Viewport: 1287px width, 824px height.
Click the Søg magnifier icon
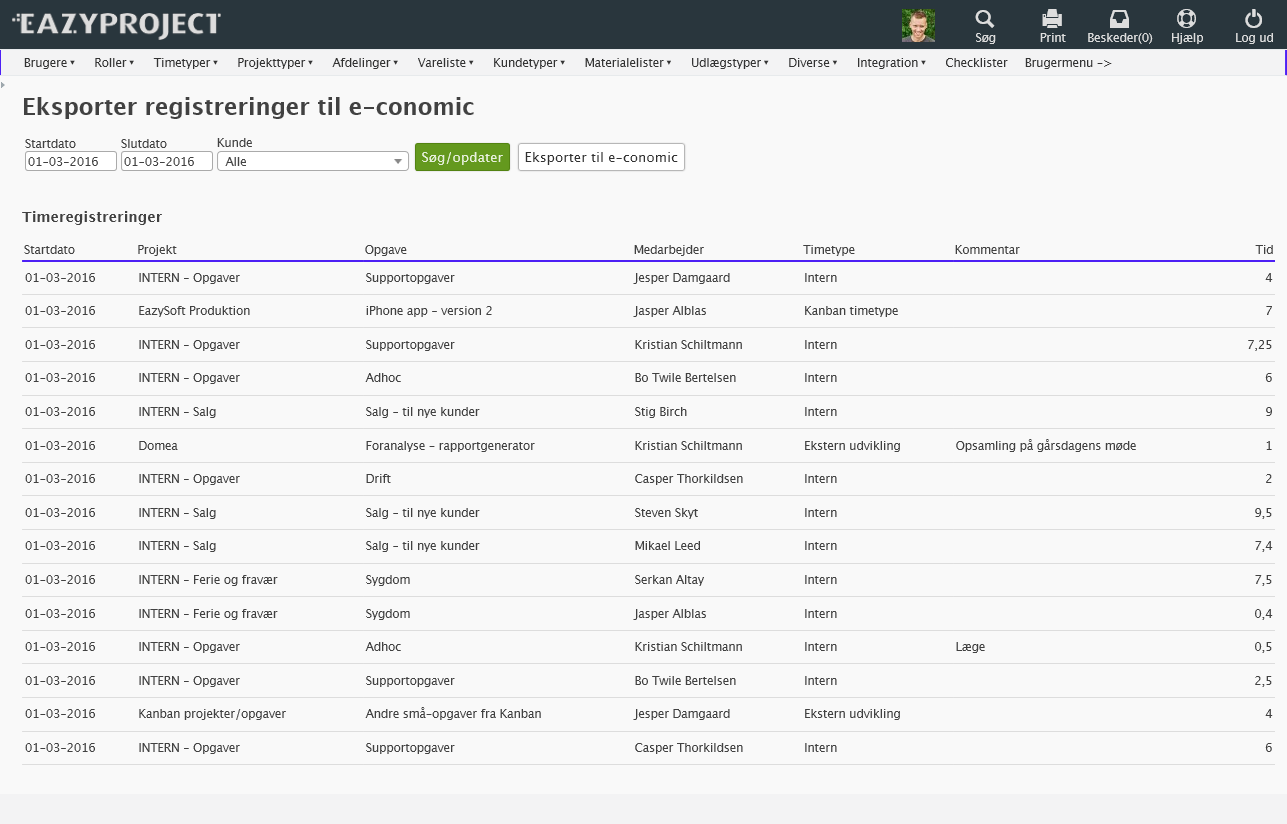coord(985,19)
